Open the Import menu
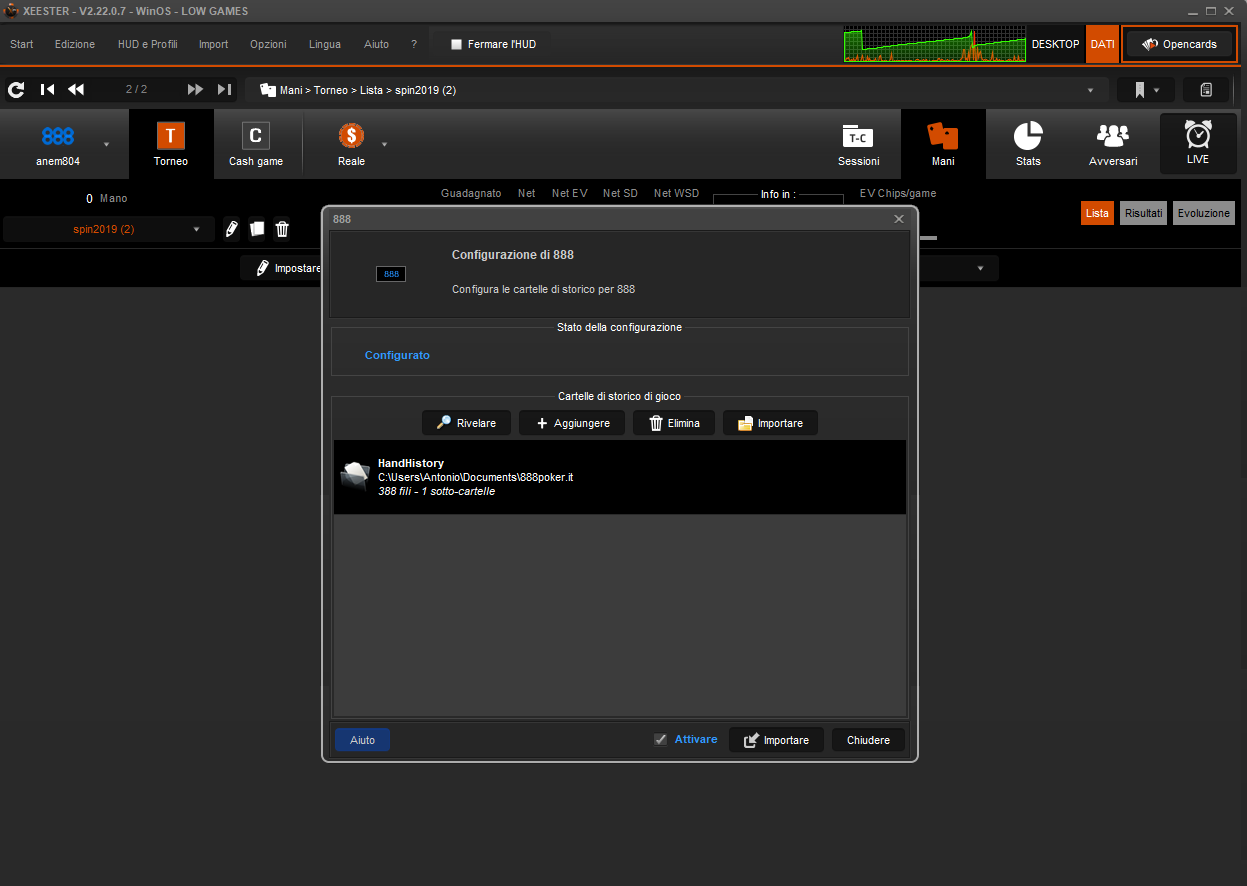 [213, 44]
